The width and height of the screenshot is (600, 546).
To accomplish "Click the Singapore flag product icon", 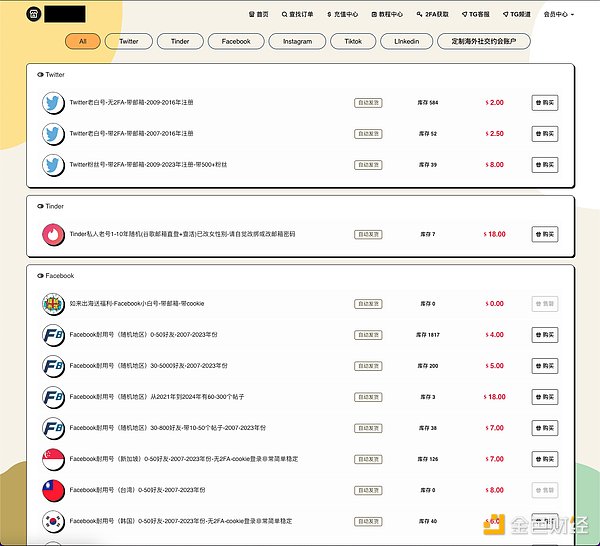I will (54, 460).
